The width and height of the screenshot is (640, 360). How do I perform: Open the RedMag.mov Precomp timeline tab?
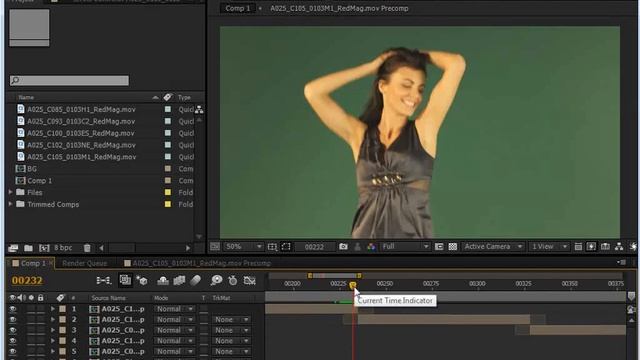[198, 263]
